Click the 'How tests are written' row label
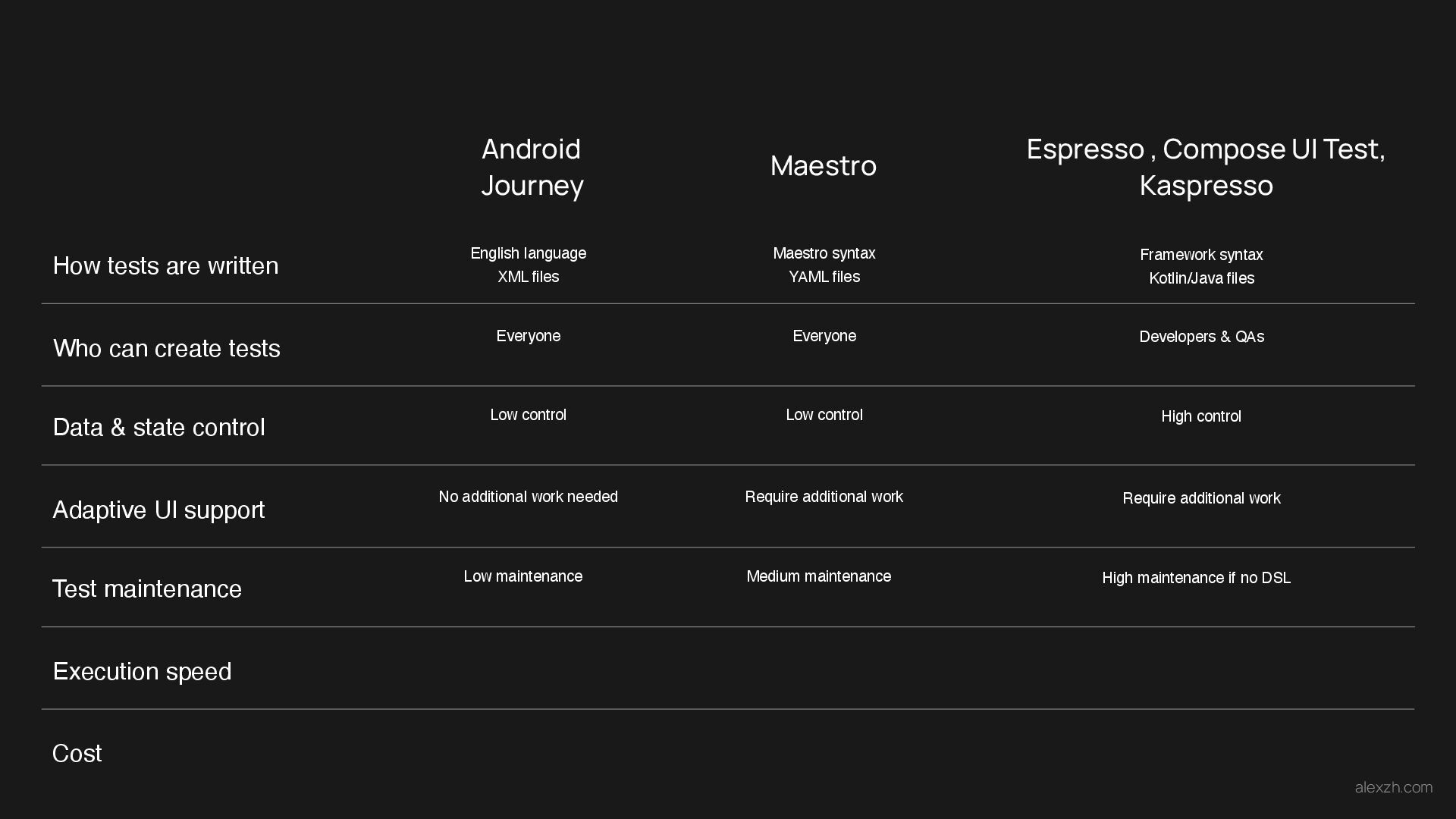This screenshot has height=819, width=1456. pyautogui.click(x=165, y=265)
